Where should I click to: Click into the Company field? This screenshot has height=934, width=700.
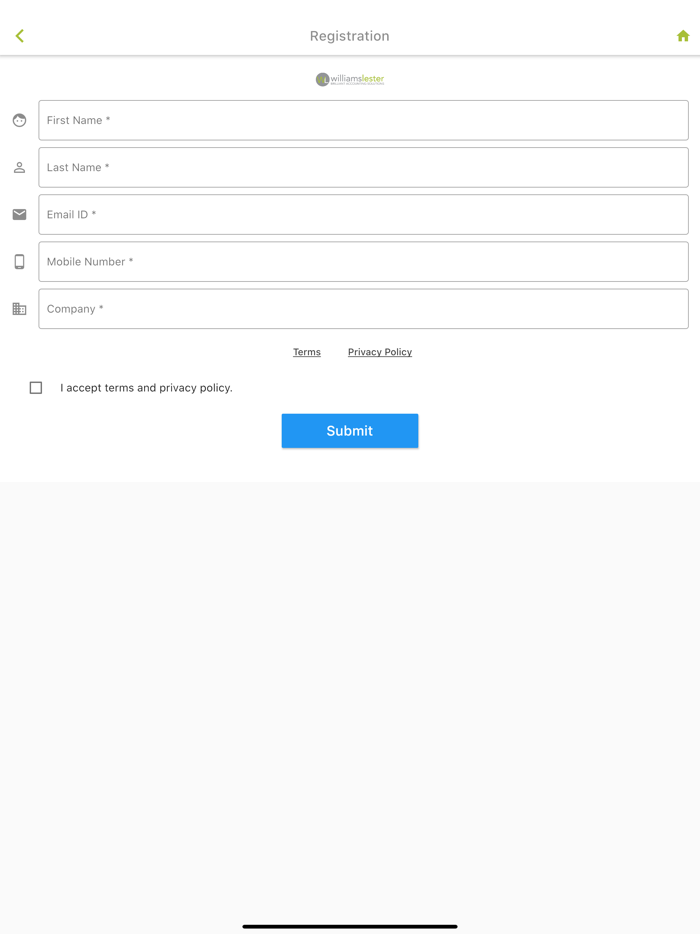(363, 309)
